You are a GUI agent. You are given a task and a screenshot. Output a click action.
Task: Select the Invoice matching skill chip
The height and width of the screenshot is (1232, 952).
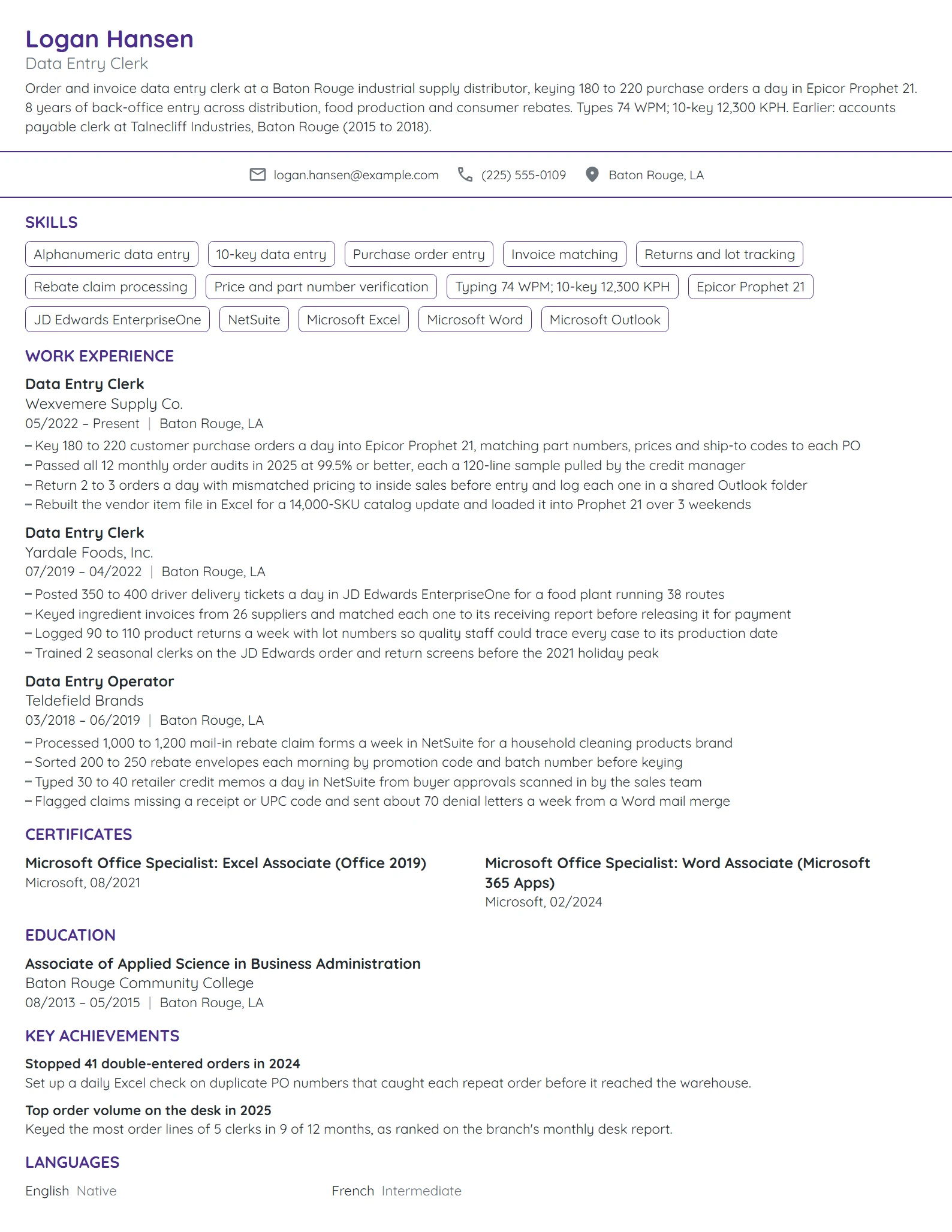565,254
